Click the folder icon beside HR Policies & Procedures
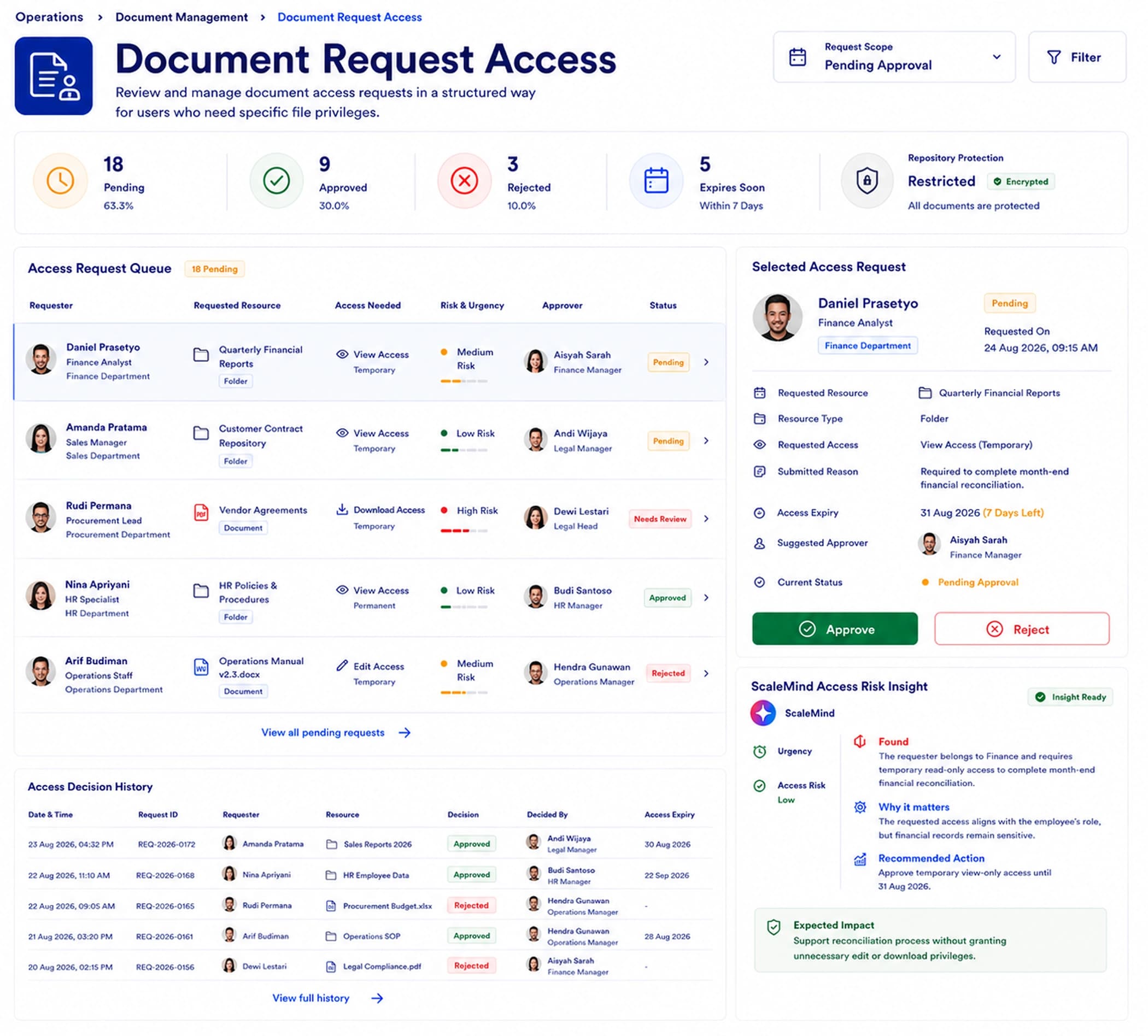The height and width of the screenshot is (1036, 1148). pyautogui.click(x=201, y=591)
